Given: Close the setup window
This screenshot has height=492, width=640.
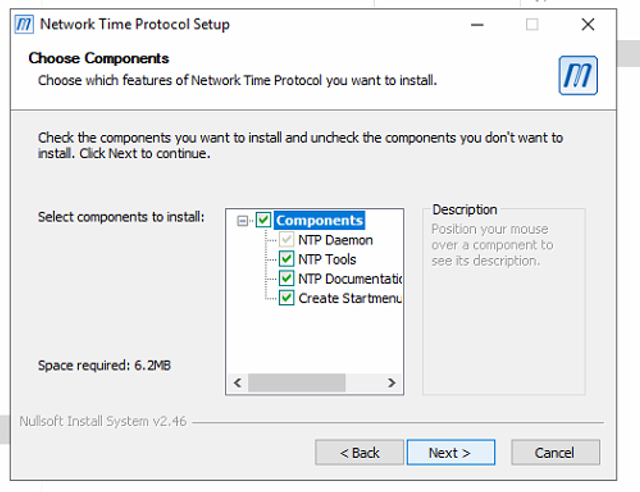Looking at the screenshot, I should coord(588,24).
